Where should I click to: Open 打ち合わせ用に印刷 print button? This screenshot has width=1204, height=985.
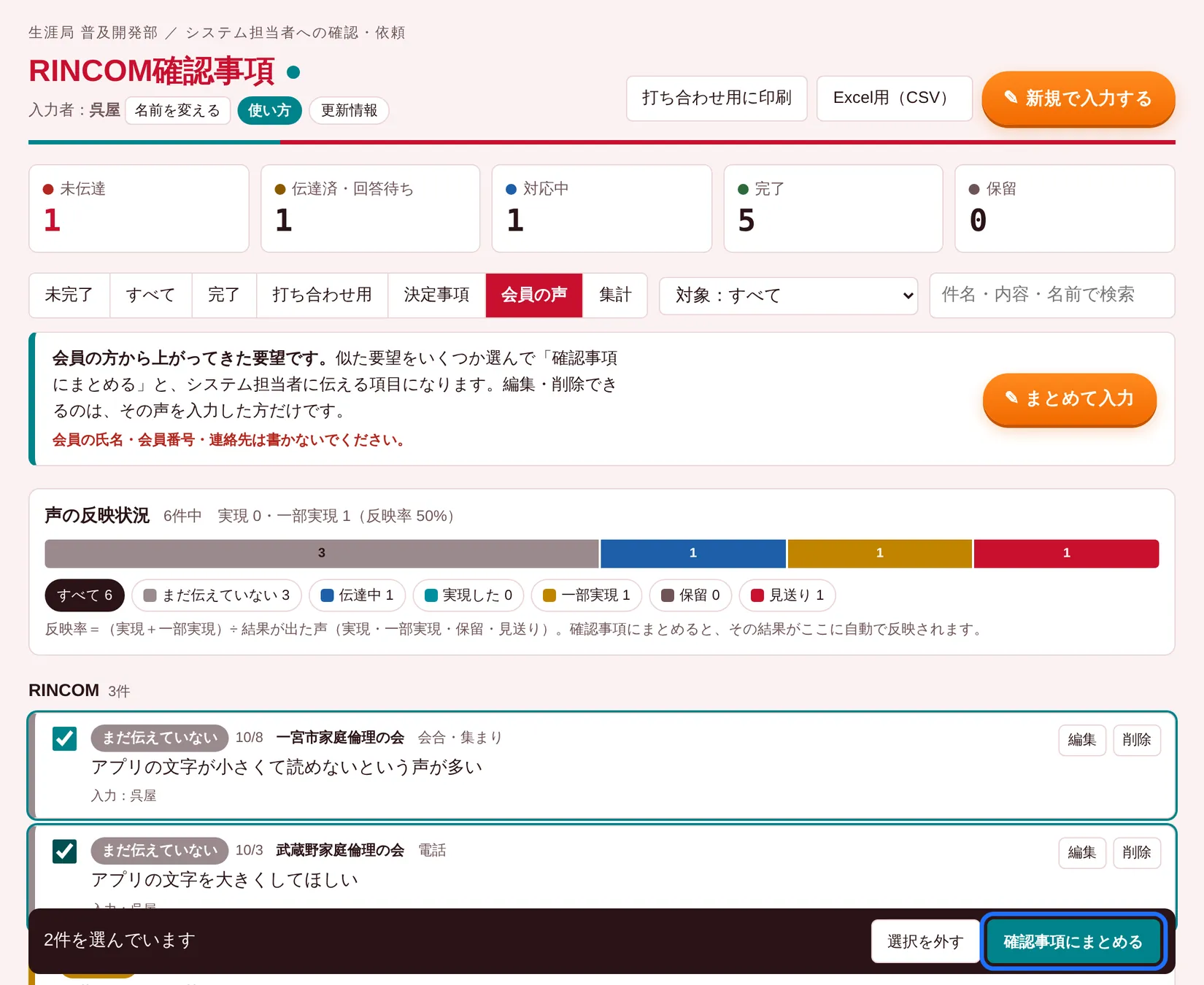(717, 98)
